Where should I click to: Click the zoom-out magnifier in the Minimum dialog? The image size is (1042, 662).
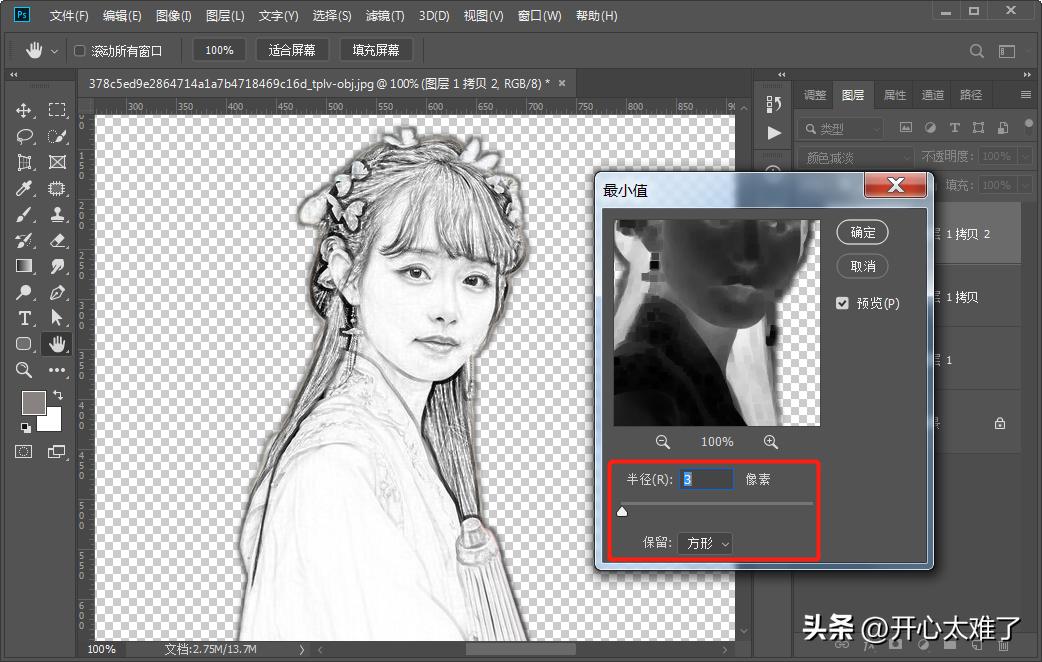(x=663, y=441)
